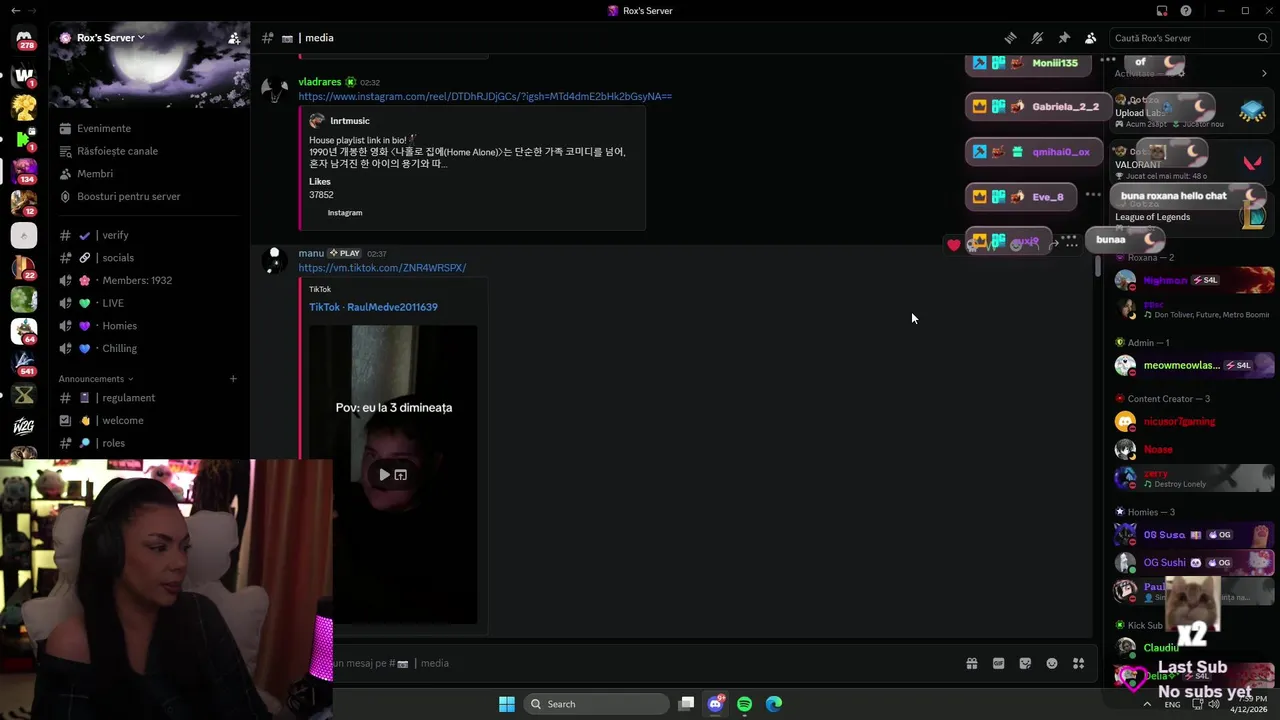Click username manu

[311, 253]
